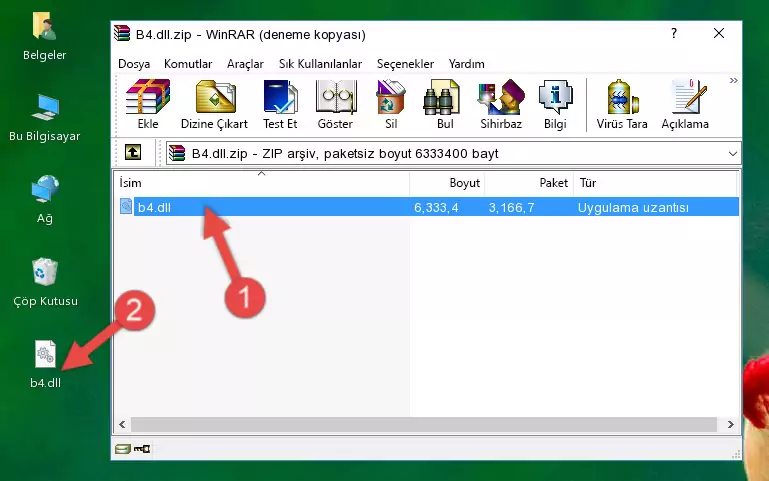Expand the address bar path dropdown
The width and height of the screenshot is (769, 481).
point(733,153)
